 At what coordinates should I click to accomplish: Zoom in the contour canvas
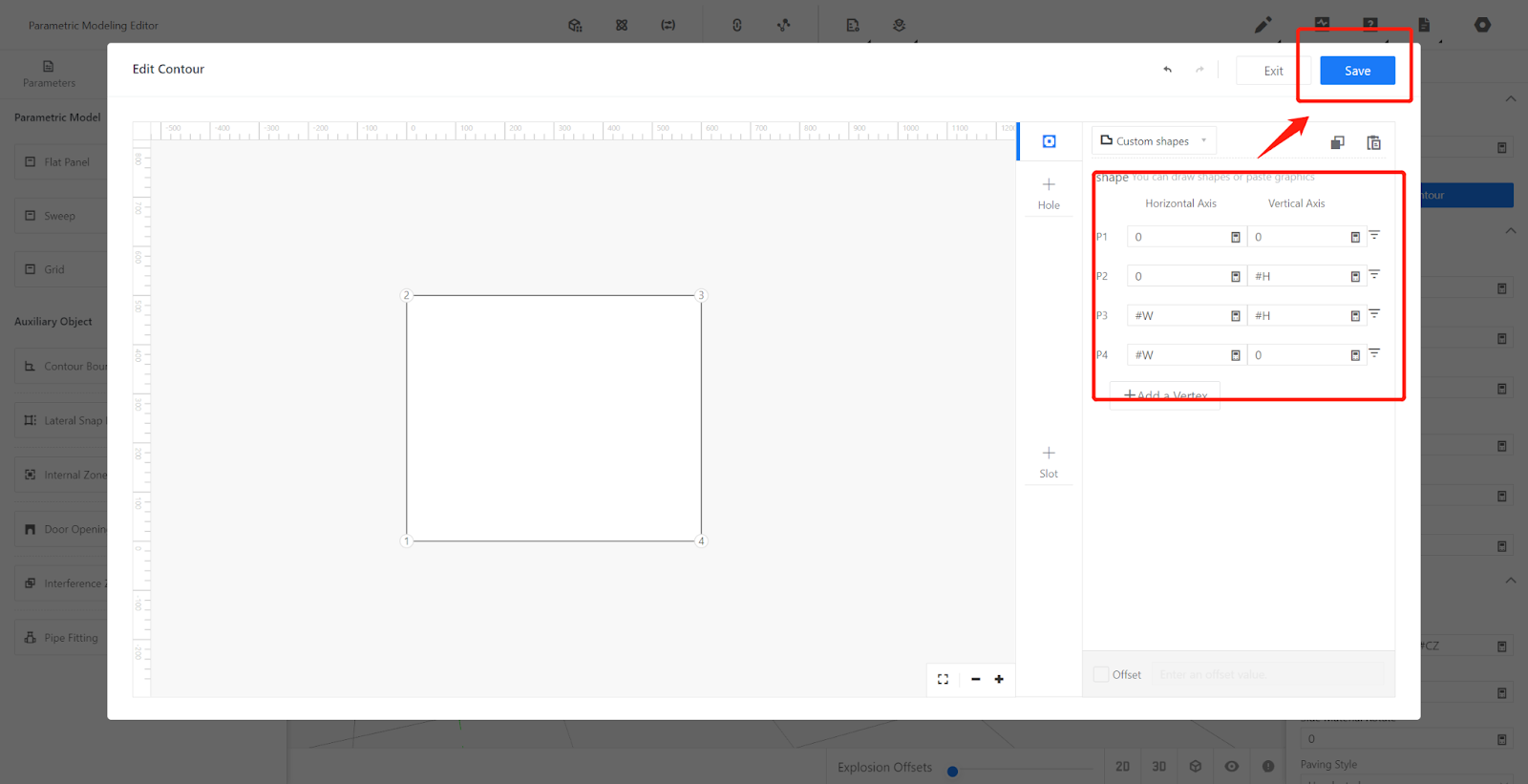coord(999,679)
